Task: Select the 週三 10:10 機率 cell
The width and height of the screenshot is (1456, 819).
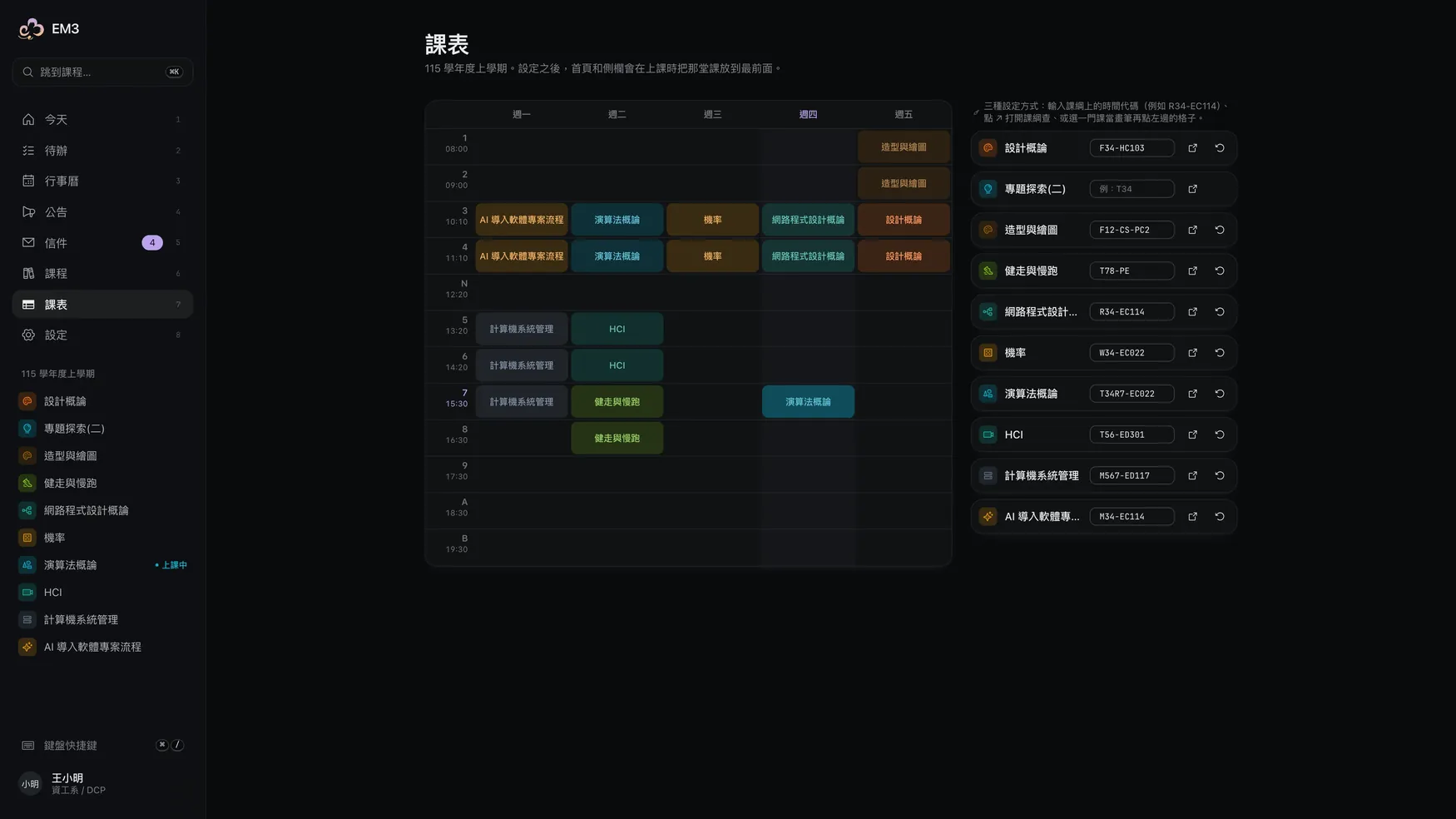Action: [712, 220]
